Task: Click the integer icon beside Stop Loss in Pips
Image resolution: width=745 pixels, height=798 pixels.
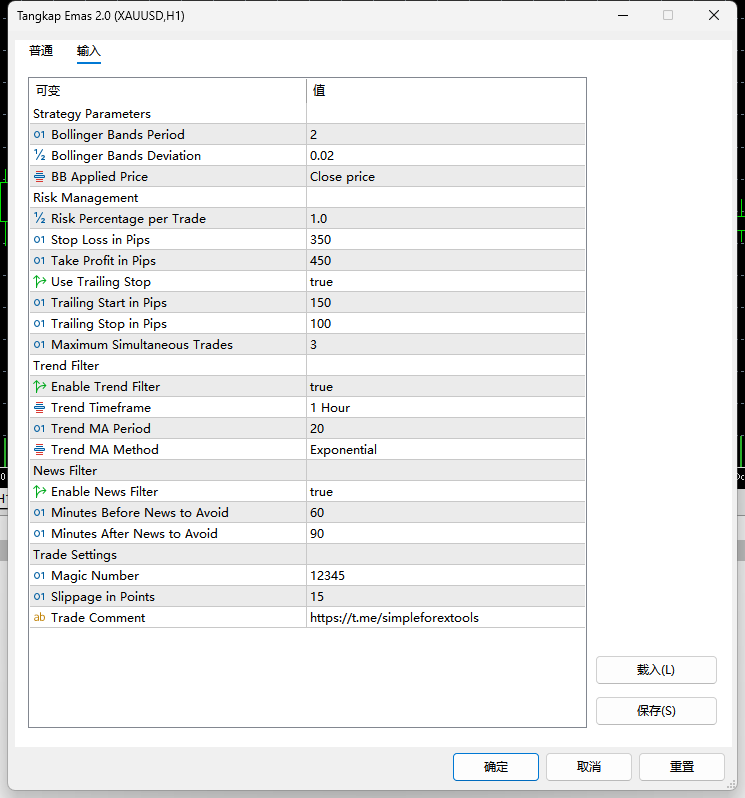Action: click(x=39, y=240)
